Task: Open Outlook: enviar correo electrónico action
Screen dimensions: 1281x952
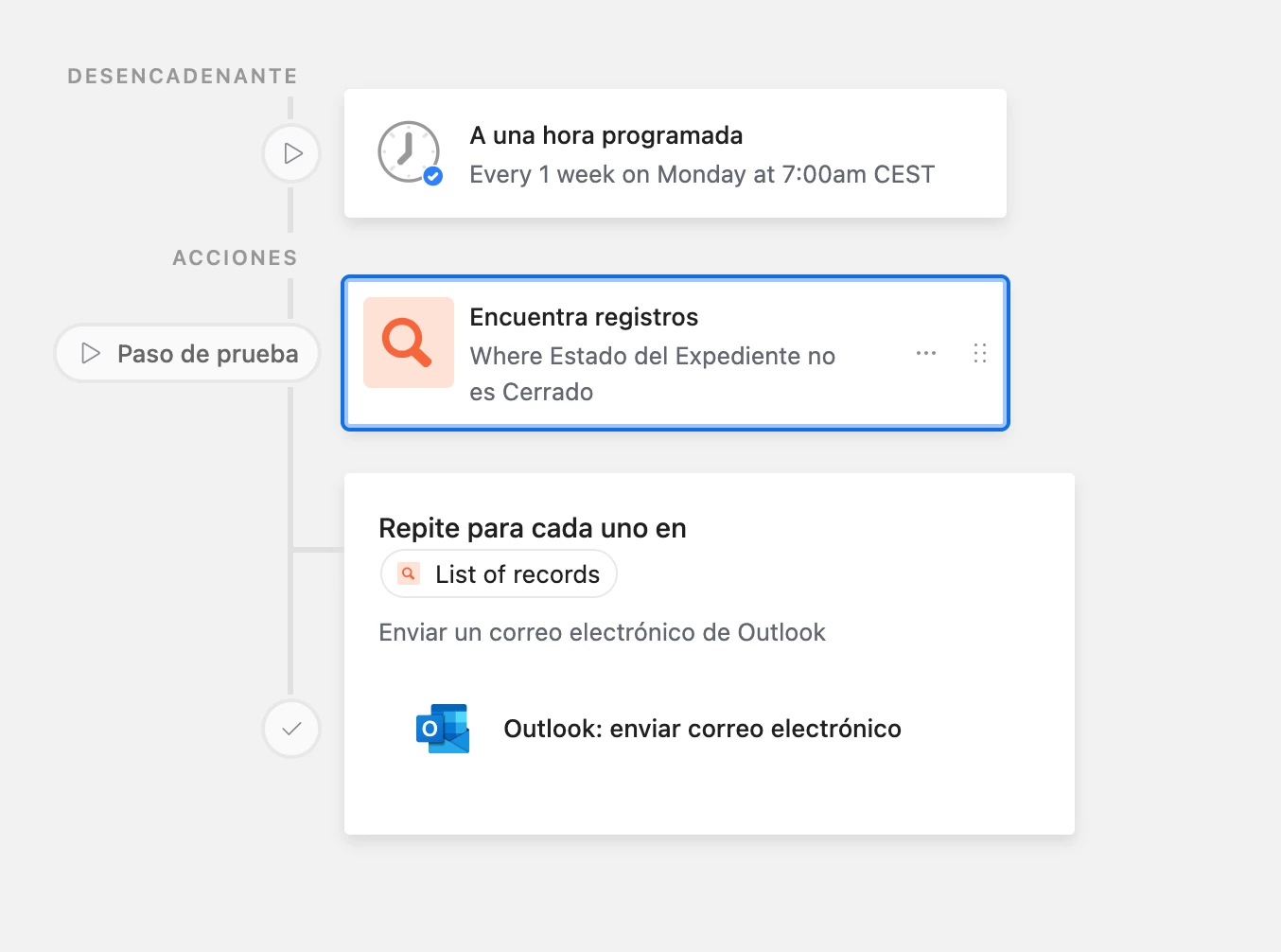Action: click(702, 729)
